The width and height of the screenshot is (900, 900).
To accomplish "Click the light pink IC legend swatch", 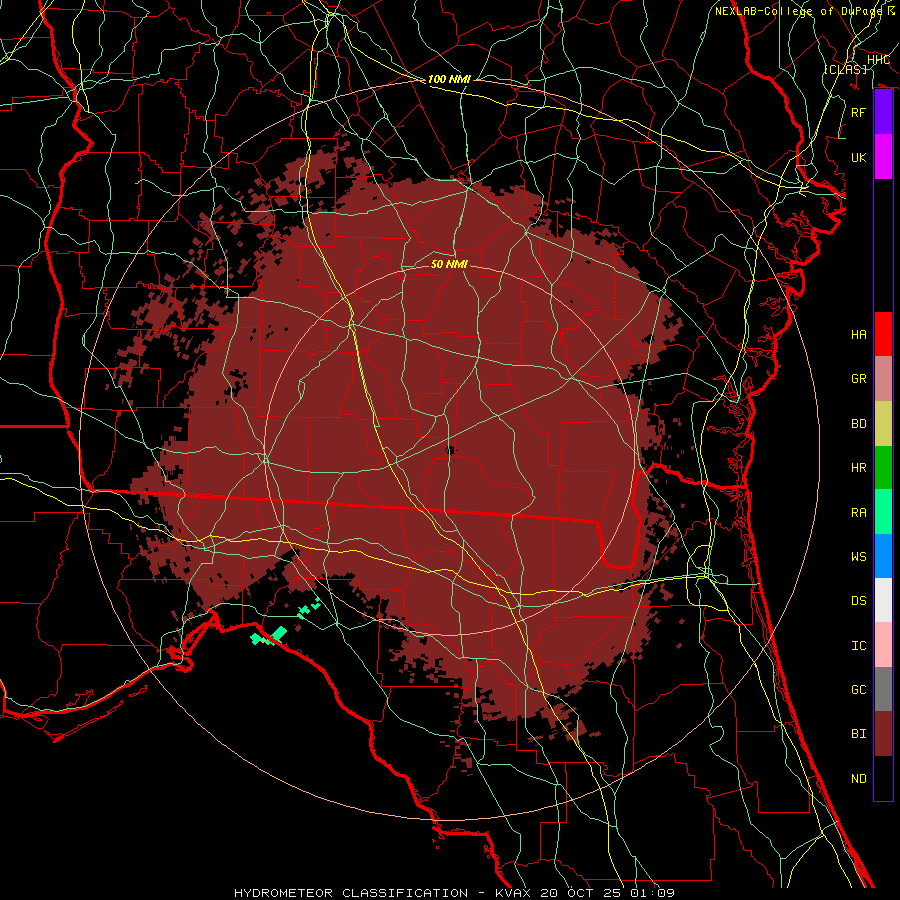I will point(883,645).
